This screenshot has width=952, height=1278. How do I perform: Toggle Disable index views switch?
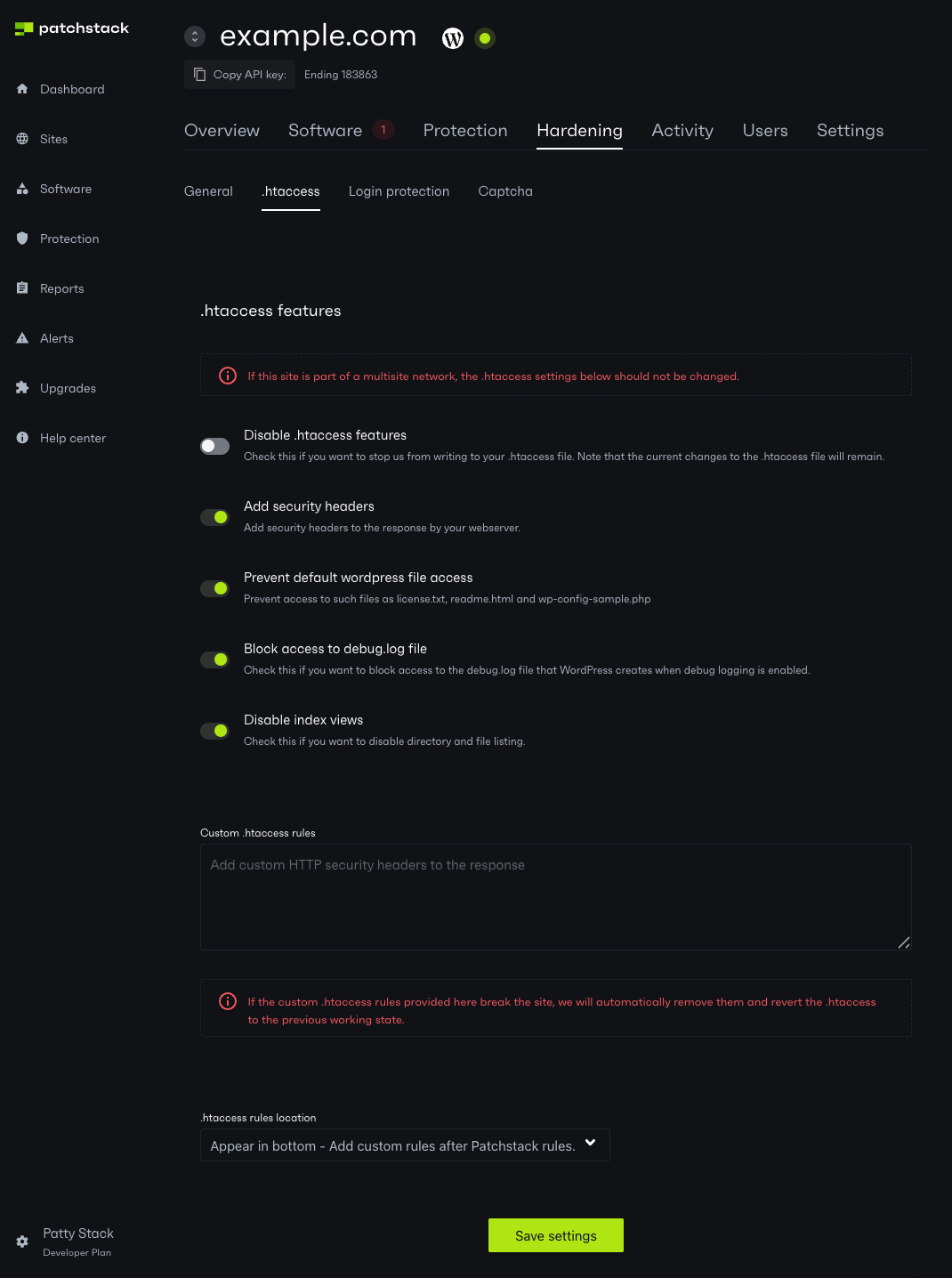pyautogui.click(x=214, y=731)
